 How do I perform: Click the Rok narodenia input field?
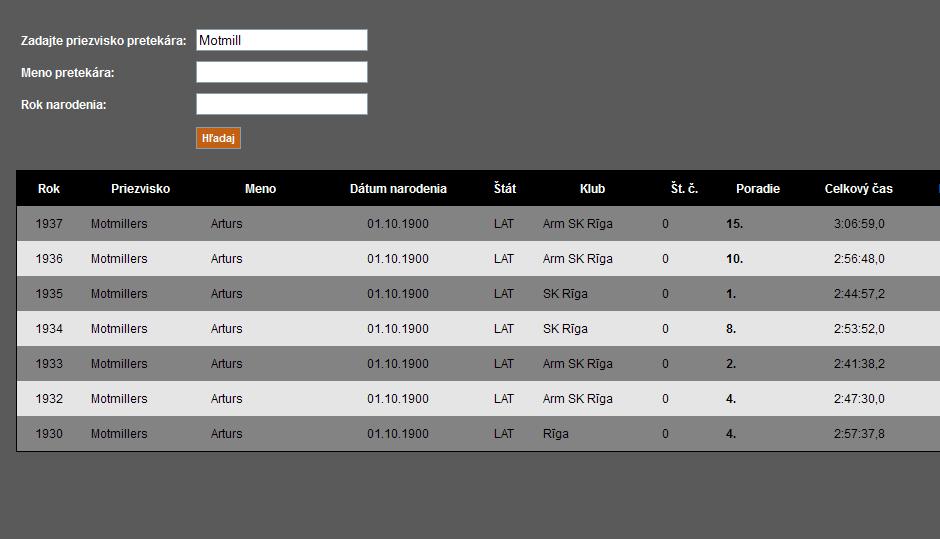coord(281,104)
